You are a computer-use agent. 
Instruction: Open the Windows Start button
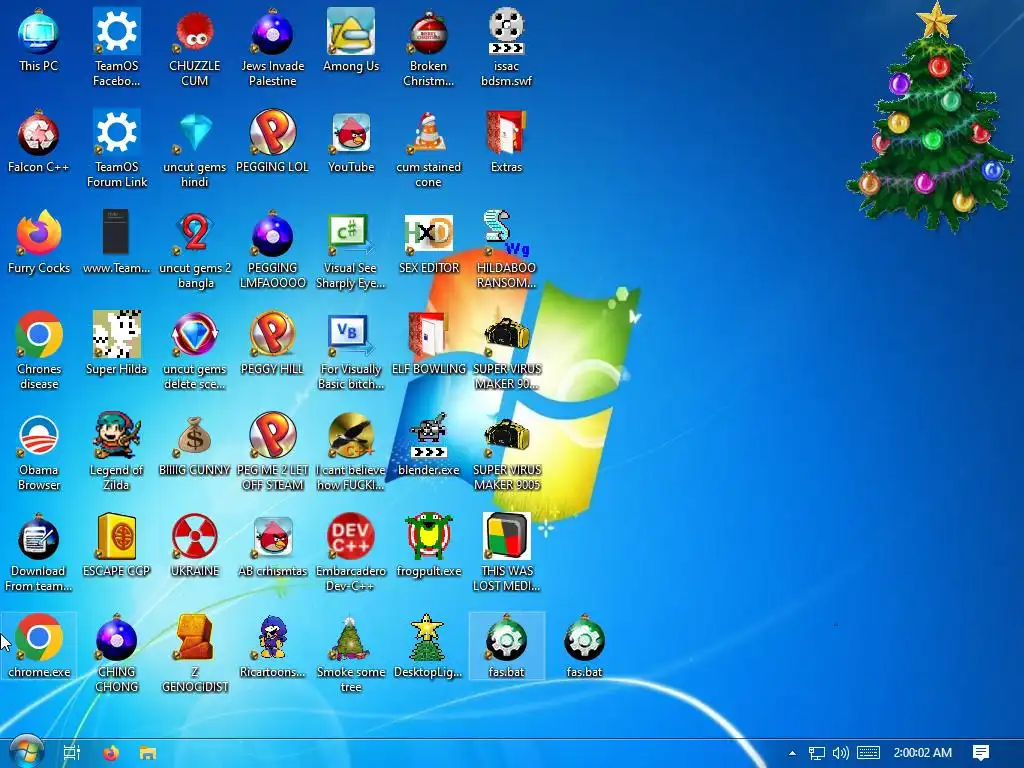(26, 752)
